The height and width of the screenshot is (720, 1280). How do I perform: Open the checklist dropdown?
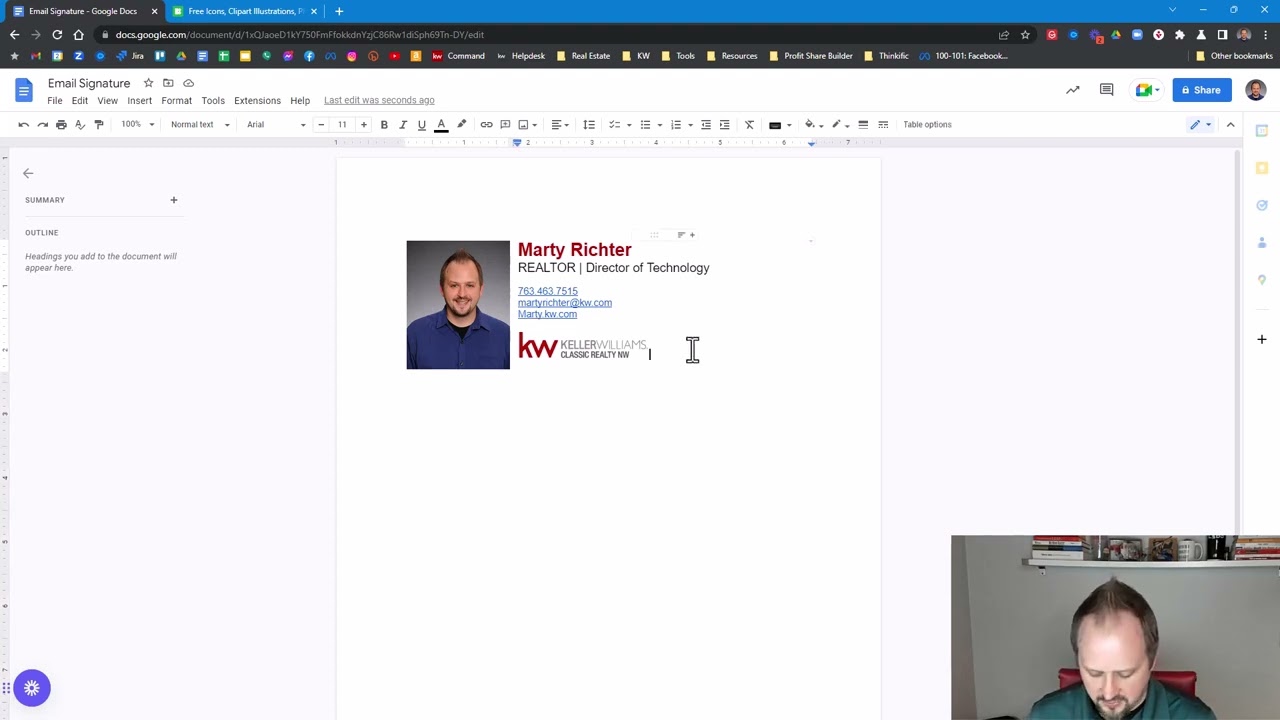coord(620,124)
